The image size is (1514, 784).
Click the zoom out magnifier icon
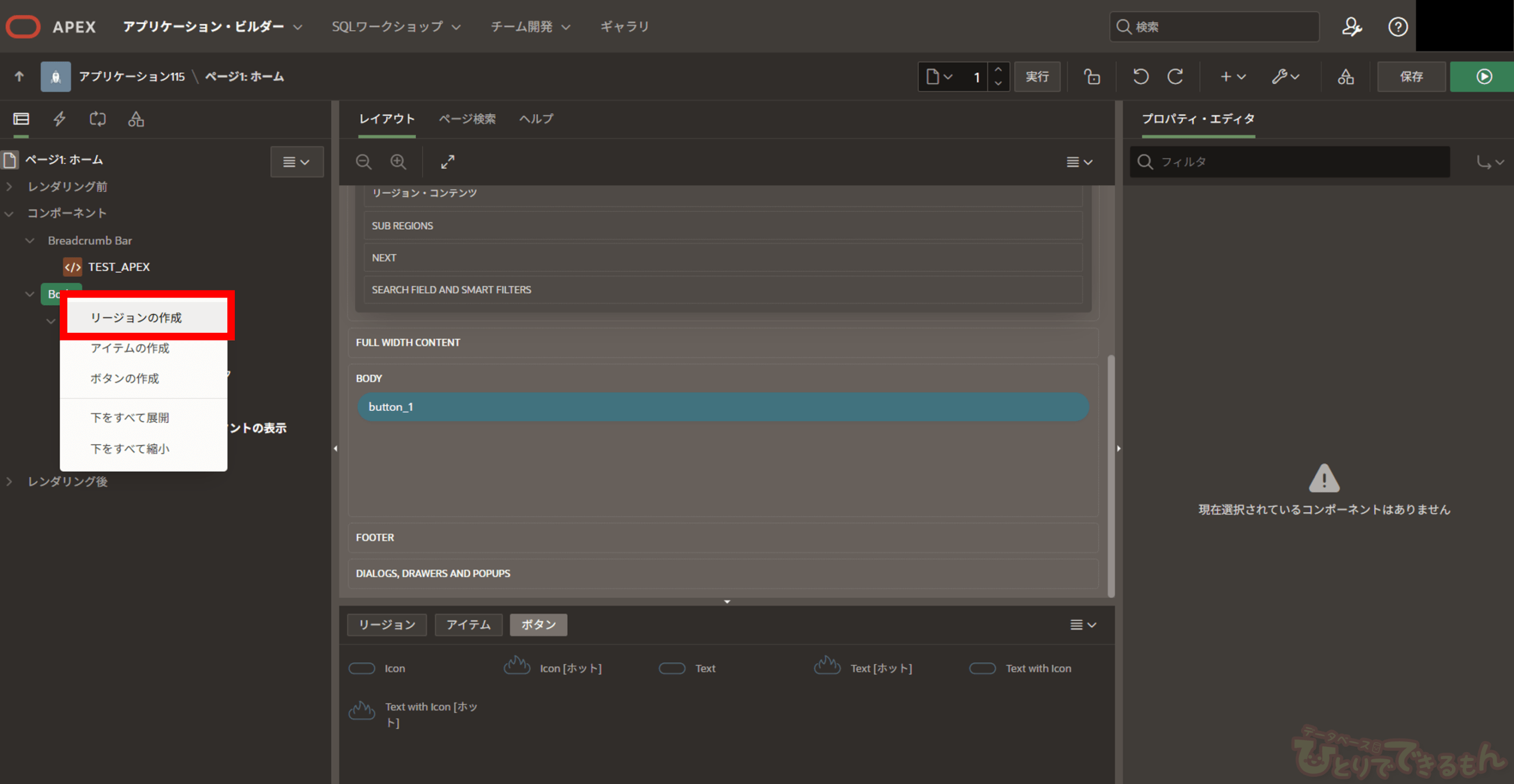pyautogui.click(x=364, y=161)
